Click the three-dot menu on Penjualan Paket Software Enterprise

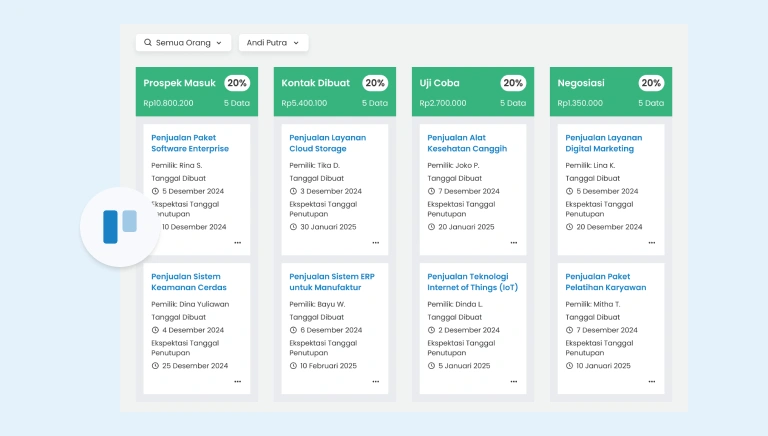pyautogui.click(x=237, y=243)
